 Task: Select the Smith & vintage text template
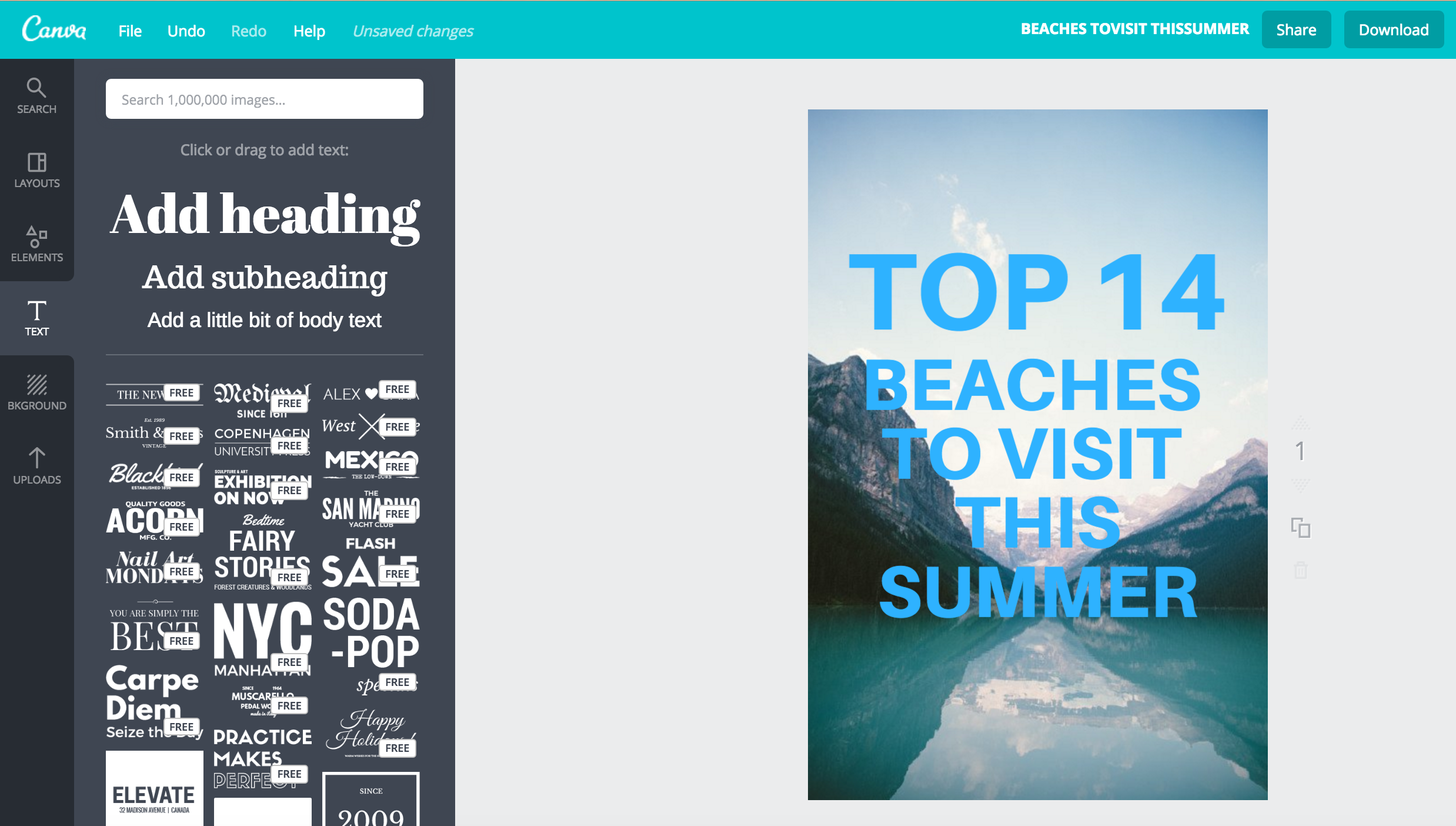[154, 434]
